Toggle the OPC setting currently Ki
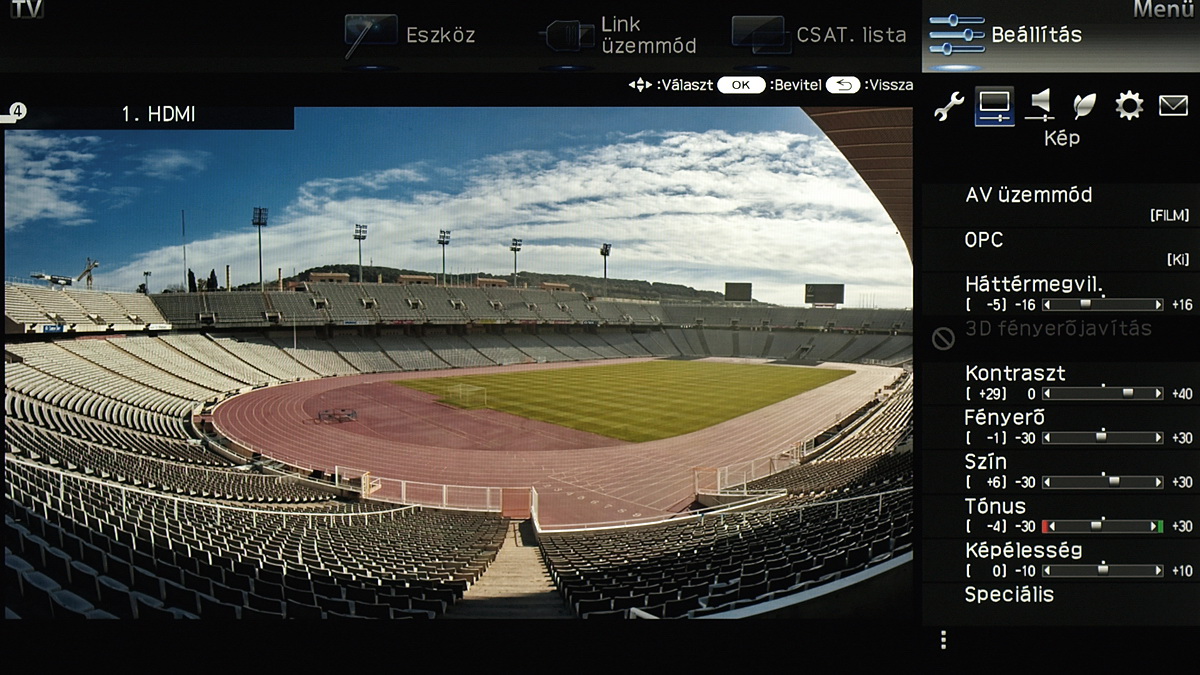1200x675 pixels. click(1060, 249)
